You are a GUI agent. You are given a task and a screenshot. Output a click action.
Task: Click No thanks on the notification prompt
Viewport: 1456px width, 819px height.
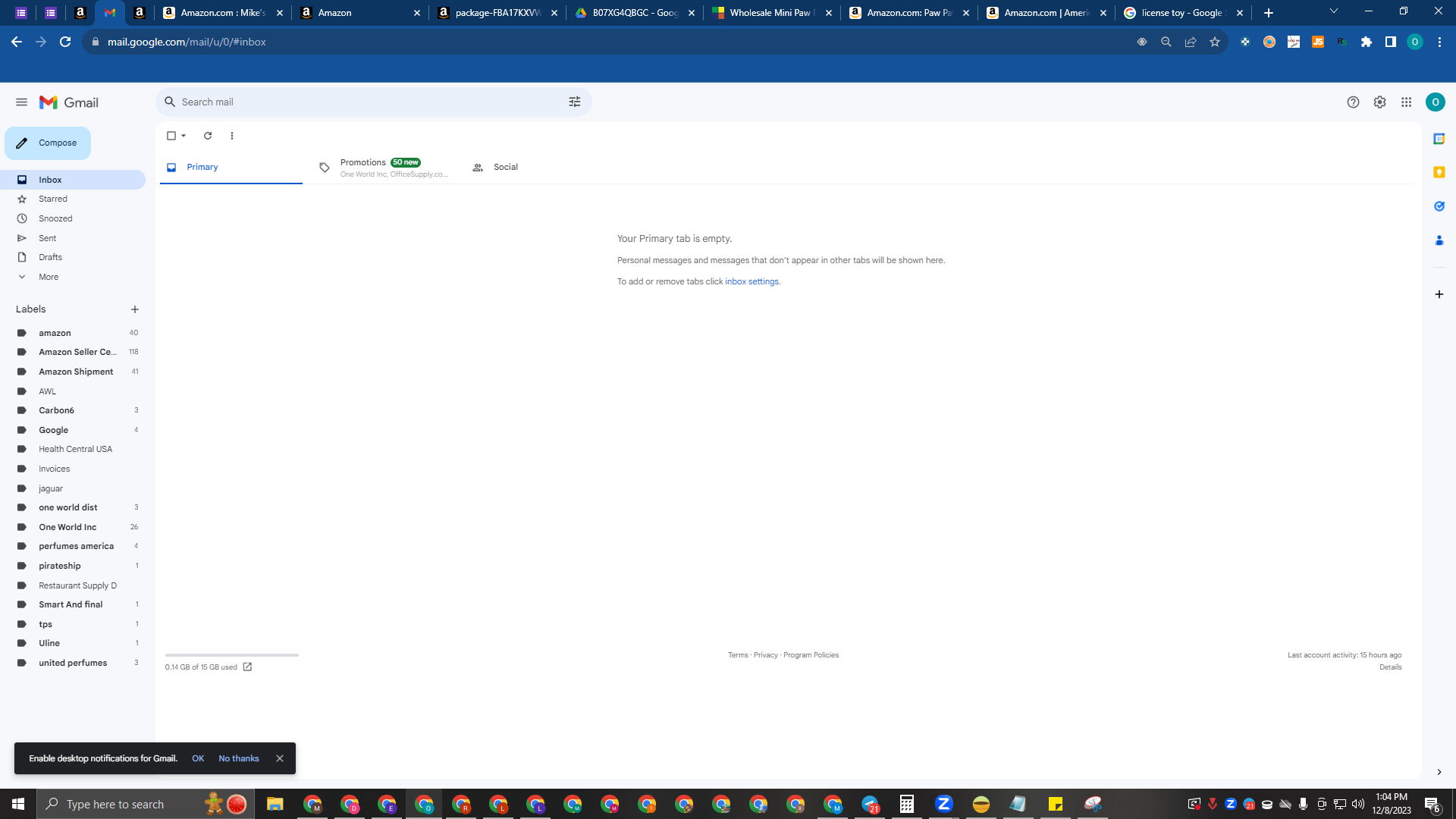point(239,758)
